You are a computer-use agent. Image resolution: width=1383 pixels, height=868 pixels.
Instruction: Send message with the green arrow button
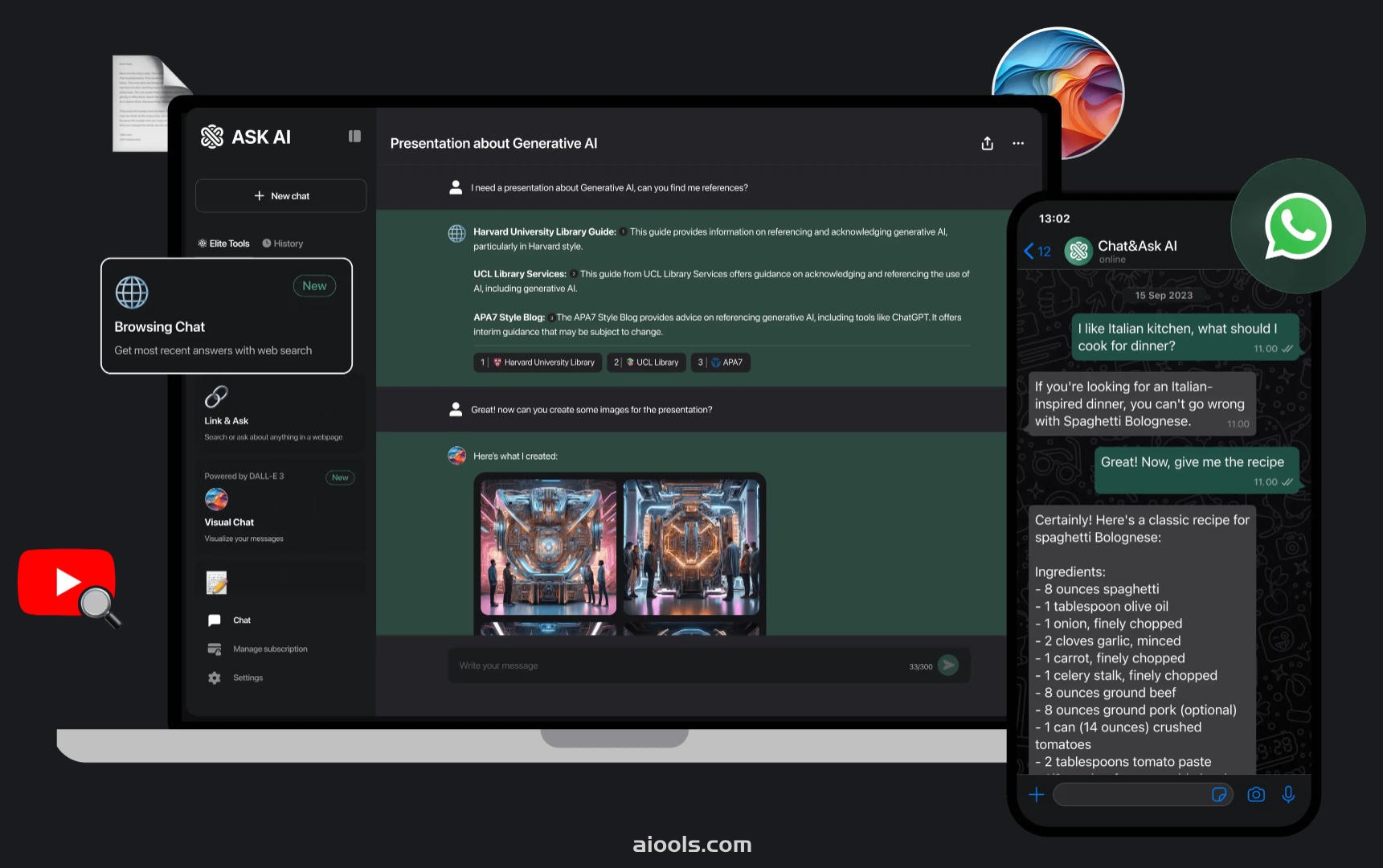pos(948,665)
